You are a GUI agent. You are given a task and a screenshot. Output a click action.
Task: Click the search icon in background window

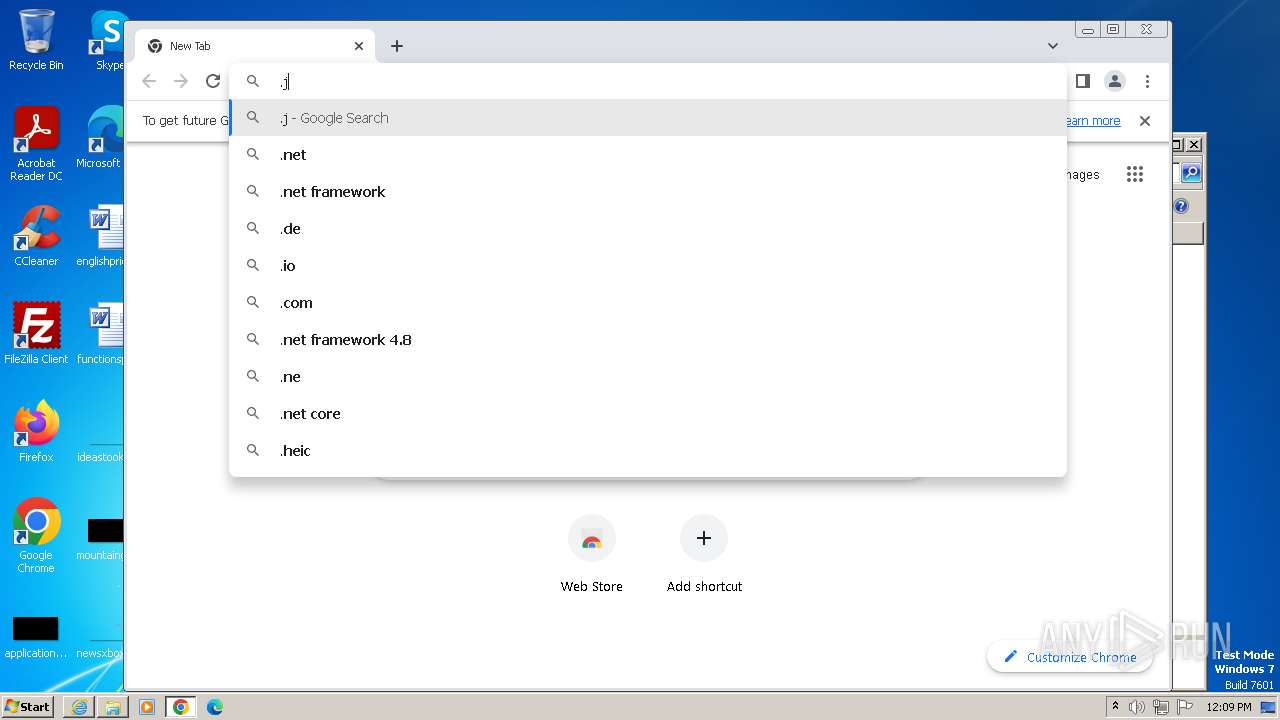pyautogui.click(x=1190, y=173)
